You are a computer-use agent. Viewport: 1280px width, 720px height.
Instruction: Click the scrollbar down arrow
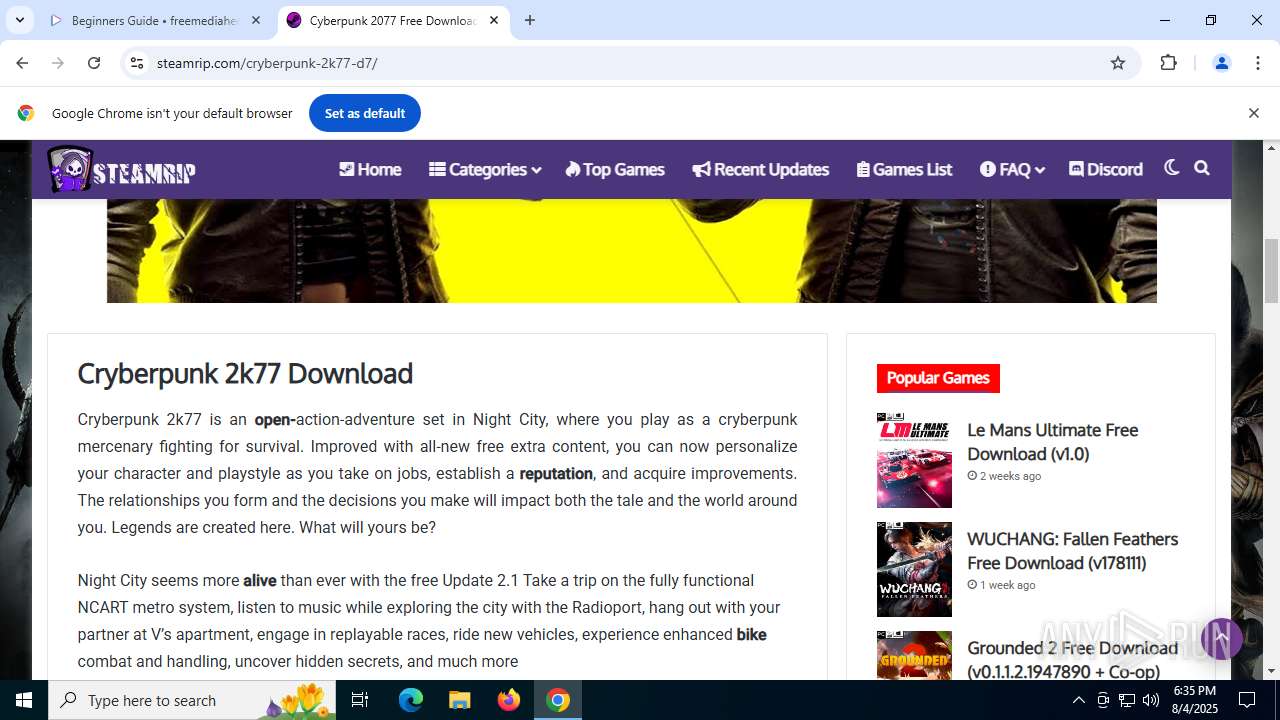coord(1271,671)
